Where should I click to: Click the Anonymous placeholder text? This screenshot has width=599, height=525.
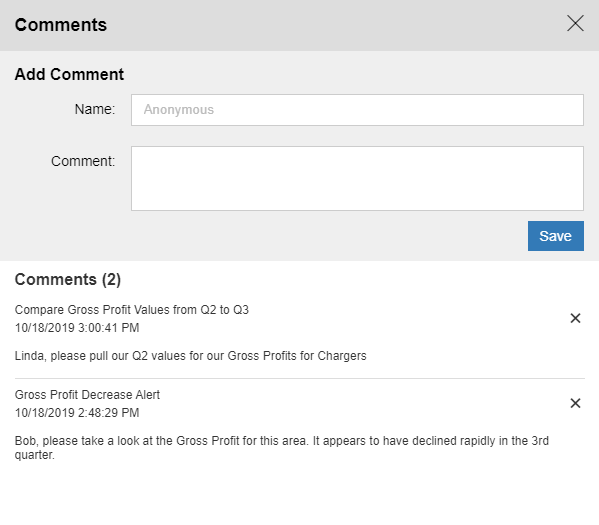(179, 110)
